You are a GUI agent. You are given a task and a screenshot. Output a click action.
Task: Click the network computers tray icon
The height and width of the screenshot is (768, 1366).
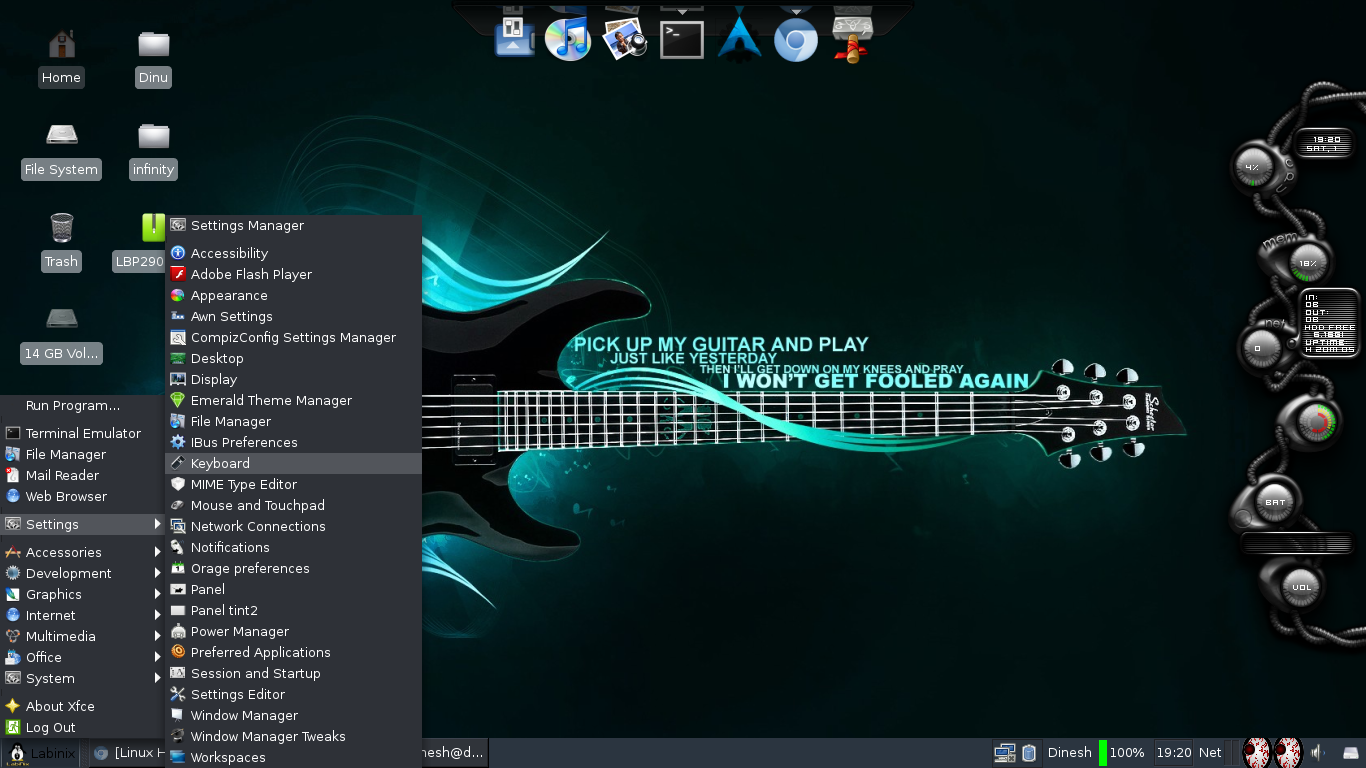pyautogui.click(x=1005, y=753)
